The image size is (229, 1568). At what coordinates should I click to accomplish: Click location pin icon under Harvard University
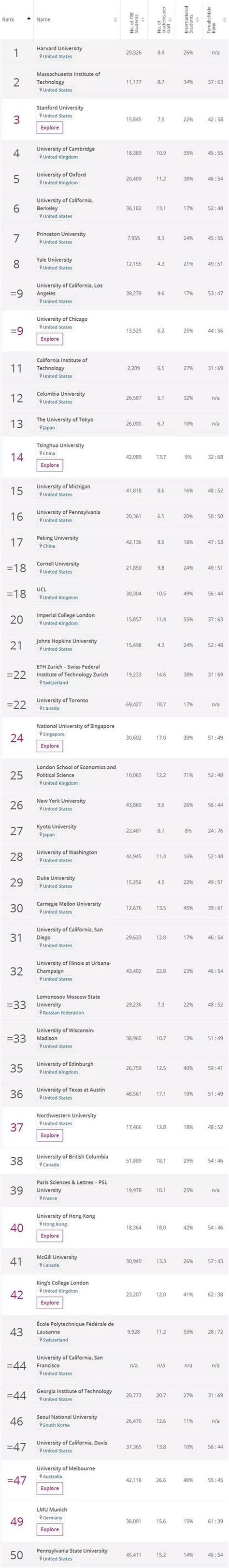41,57
